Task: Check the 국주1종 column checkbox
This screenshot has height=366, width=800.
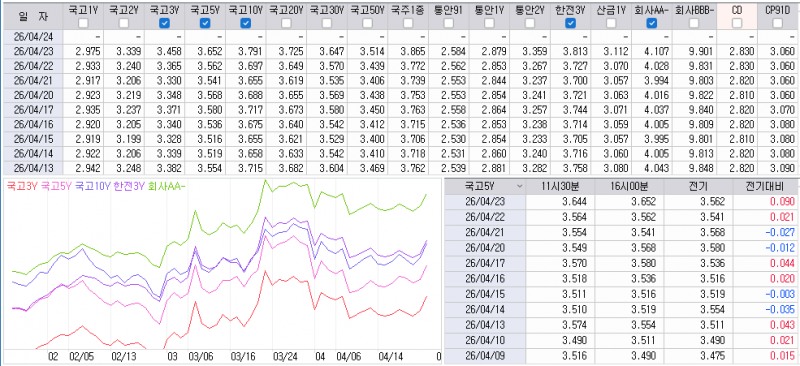Action: coord(408,22)
